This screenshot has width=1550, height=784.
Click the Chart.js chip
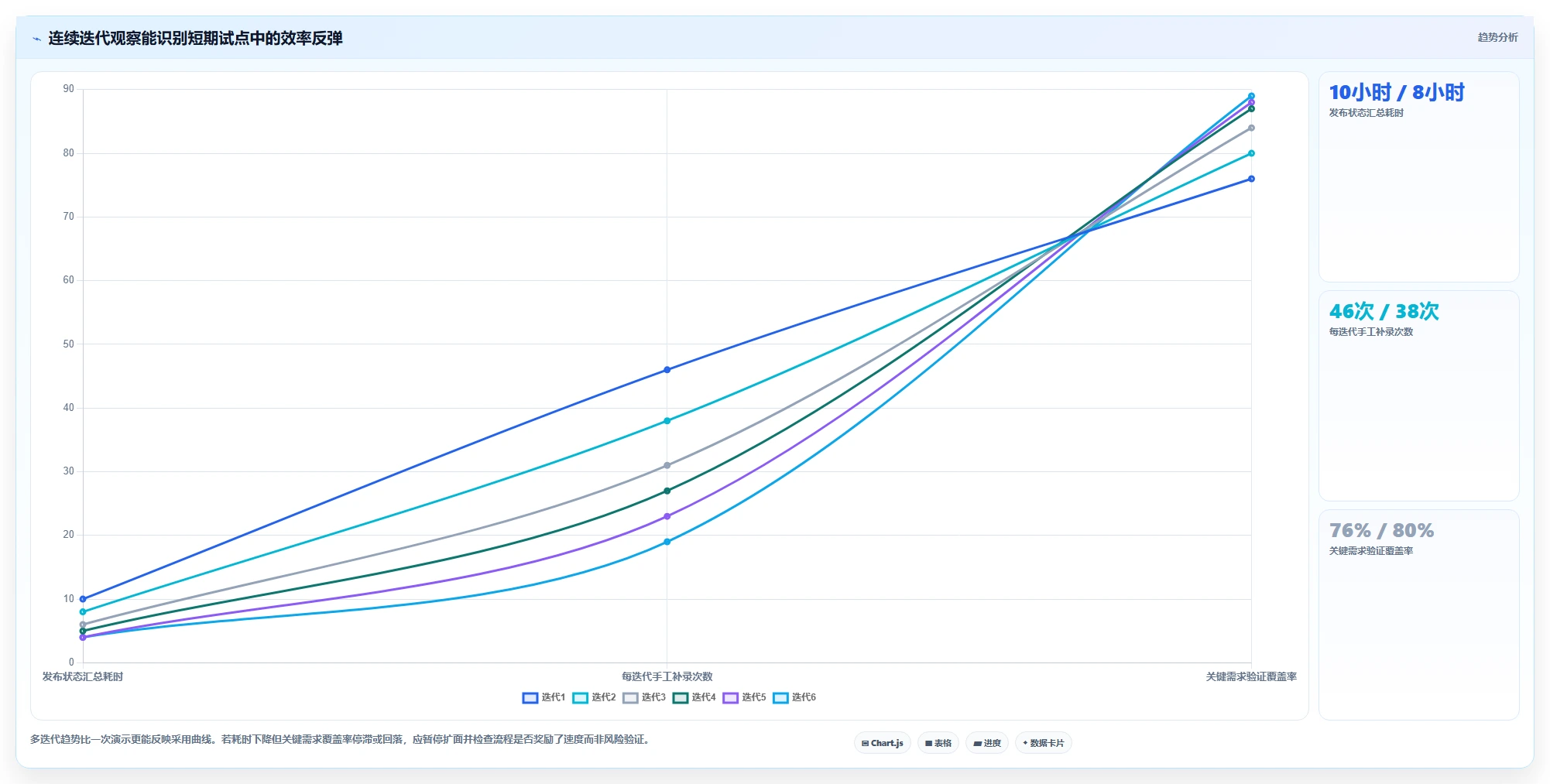click(883, 743)
